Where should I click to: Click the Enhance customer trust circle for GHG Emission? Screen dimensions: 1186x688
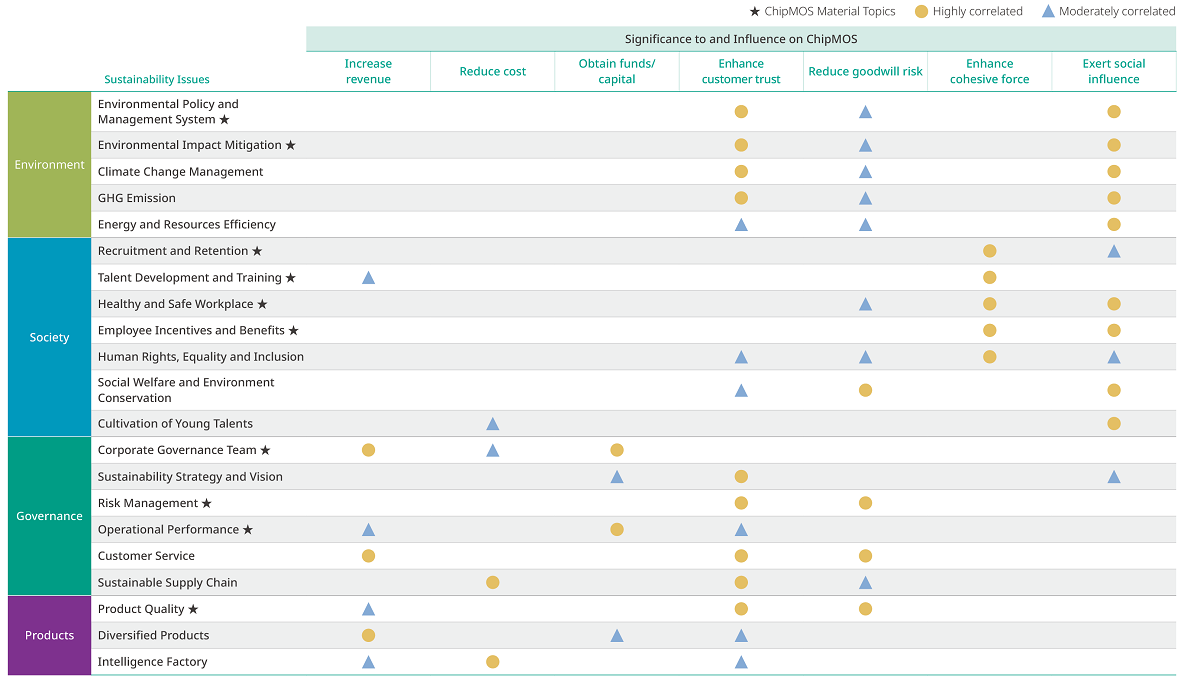click(741, 198)
